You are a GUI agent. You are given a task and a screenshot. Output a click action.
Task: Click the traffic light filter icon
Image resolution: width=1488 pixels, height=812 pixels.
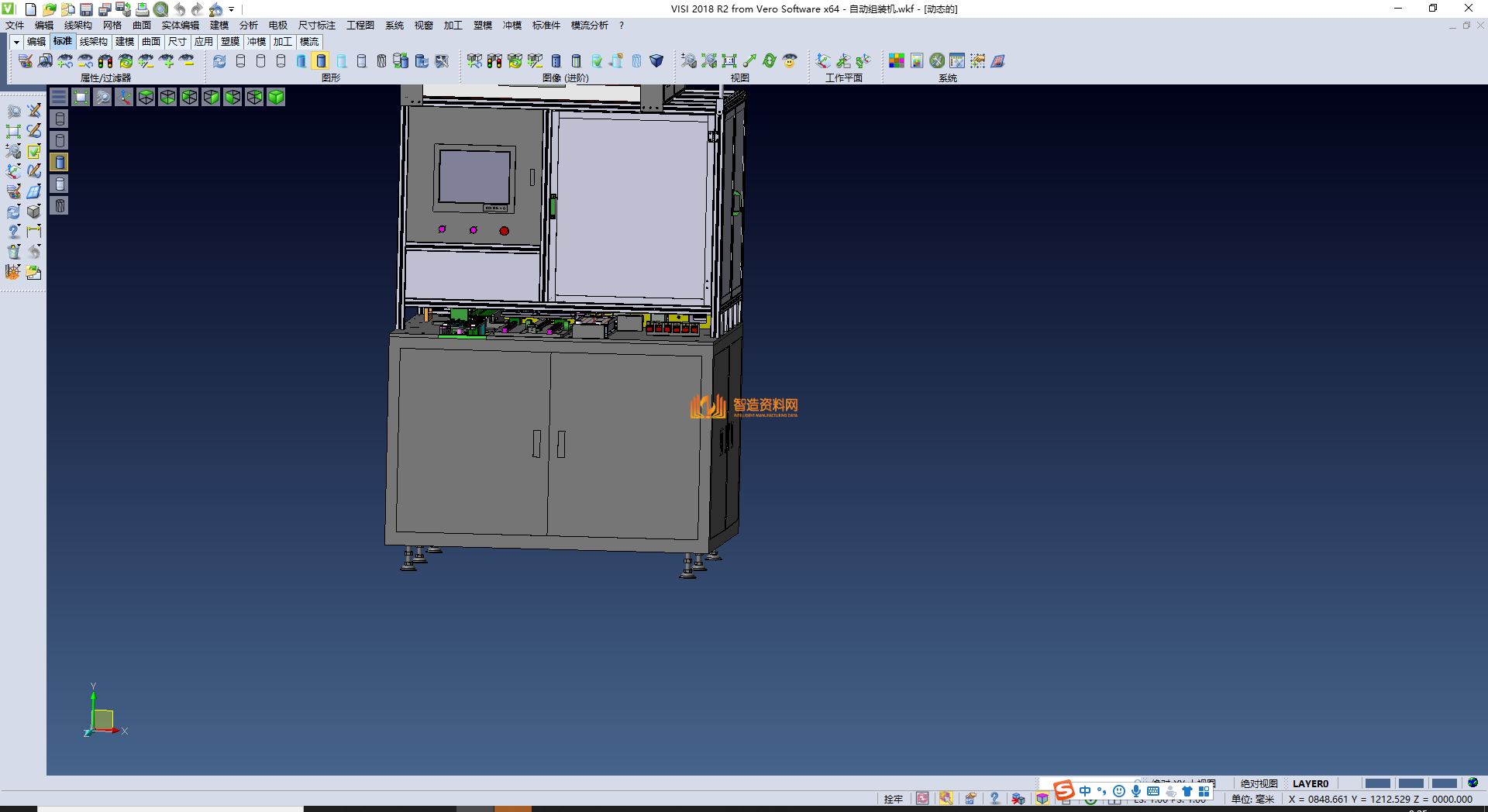105,60
